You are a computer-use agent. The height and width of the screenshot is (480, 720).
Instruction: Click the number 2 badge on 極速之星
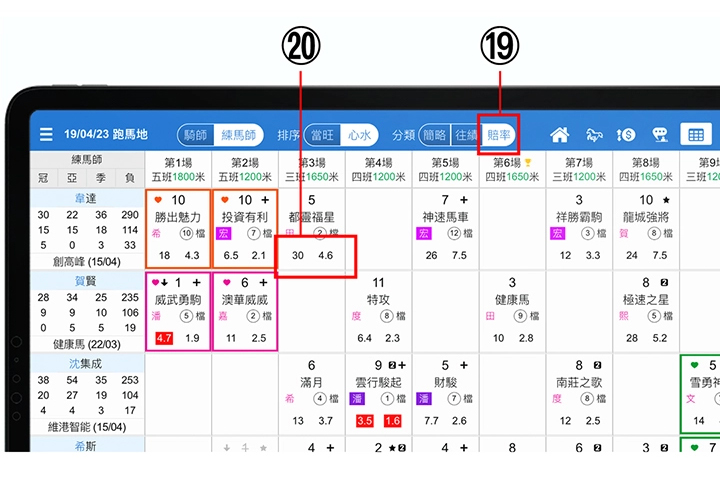point(664,282)
